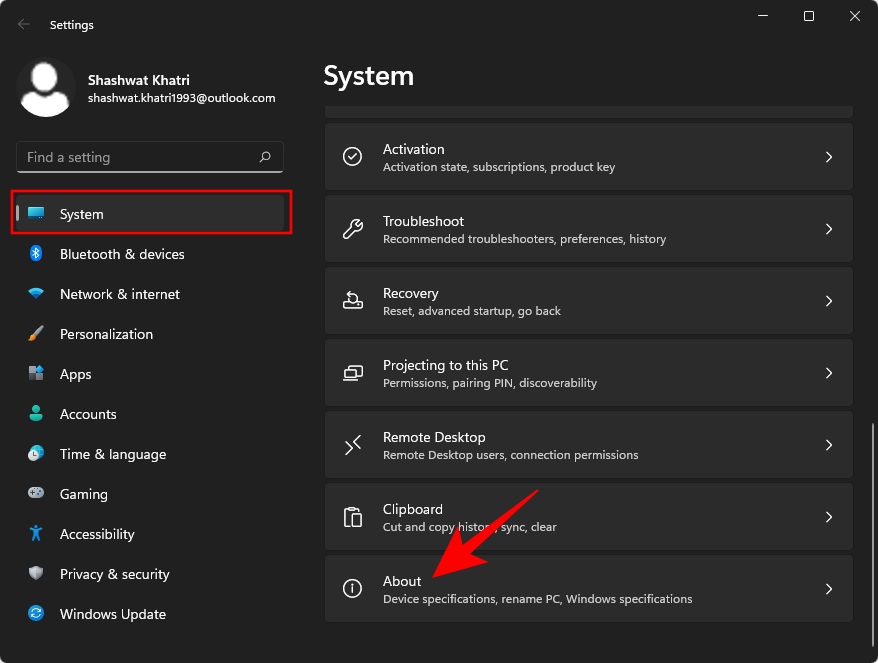Click the Apps icon in the sidebar

(35, 374)
